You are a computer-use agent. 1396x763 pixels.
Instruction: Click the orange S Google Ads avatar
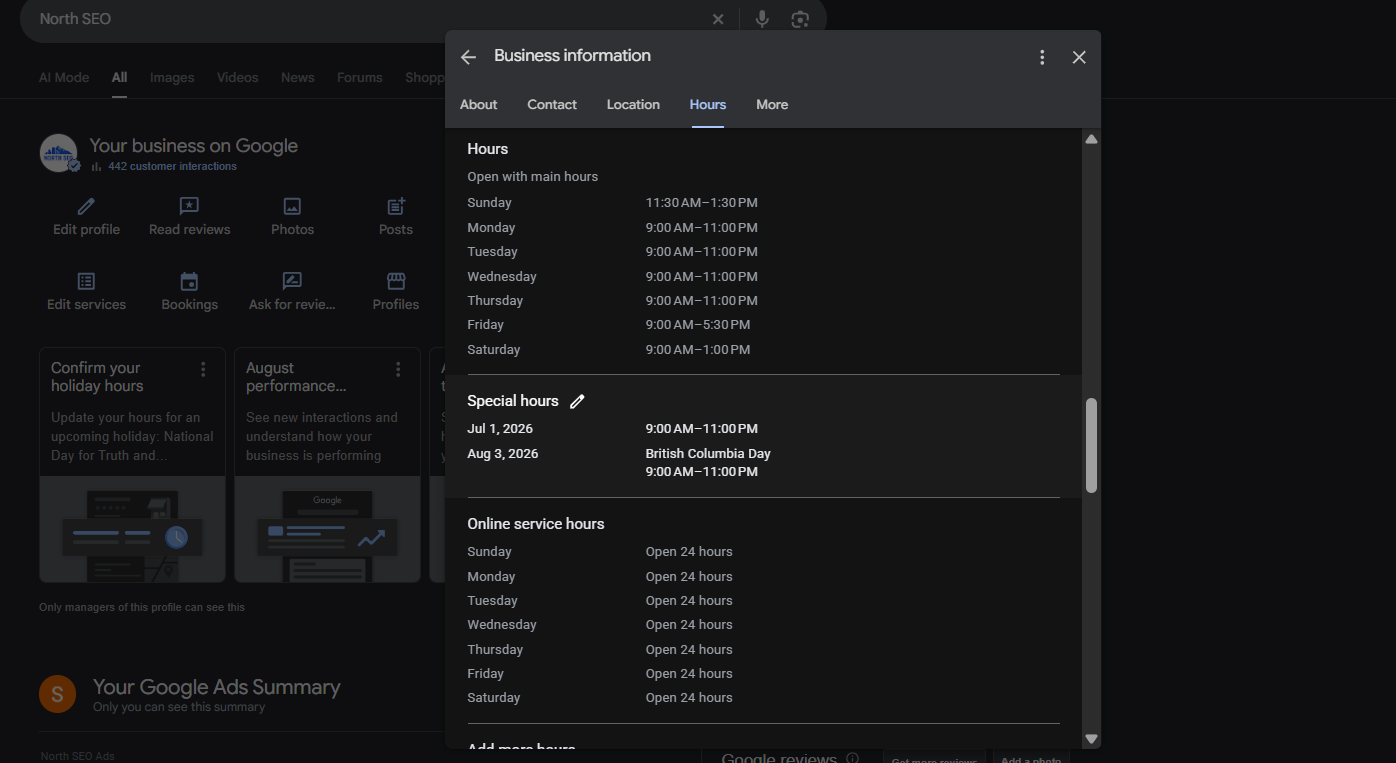tap(57, 694)
